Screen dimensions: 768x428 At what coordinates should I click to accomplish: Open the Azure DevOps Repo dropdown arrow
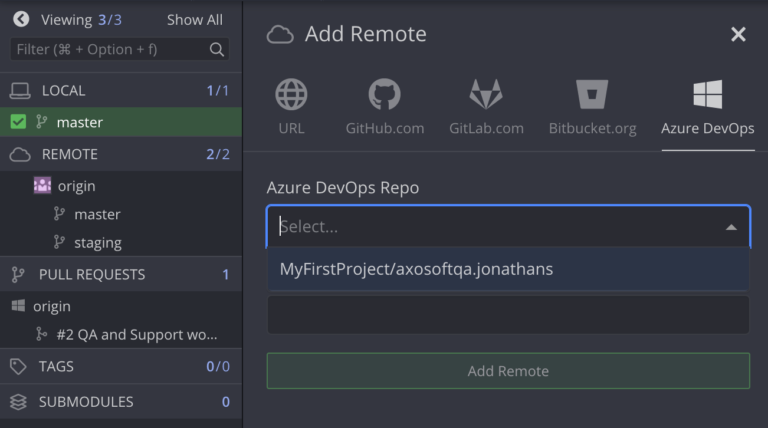[731, 227]
